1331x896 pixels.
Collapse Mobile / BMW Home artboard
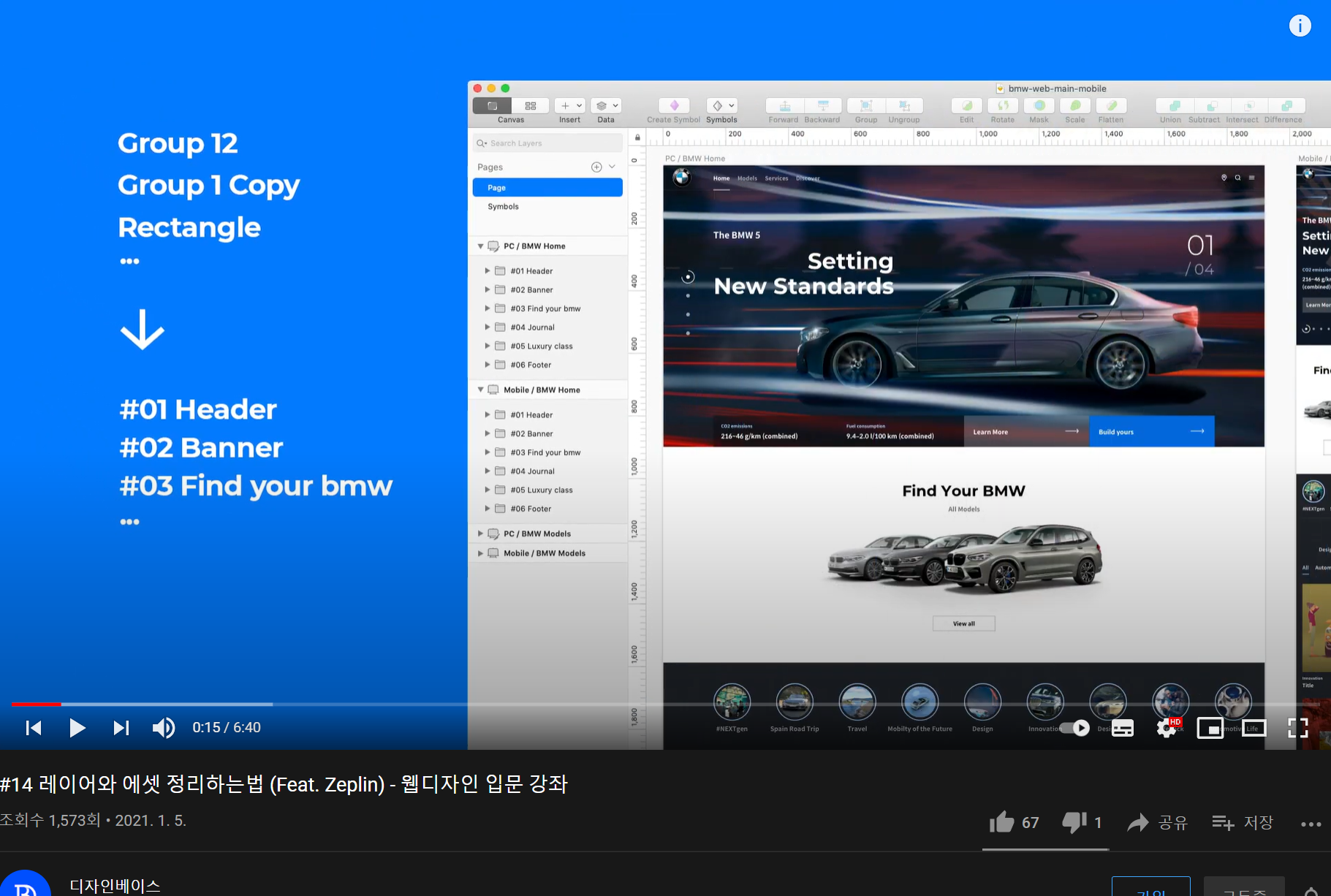480,390
